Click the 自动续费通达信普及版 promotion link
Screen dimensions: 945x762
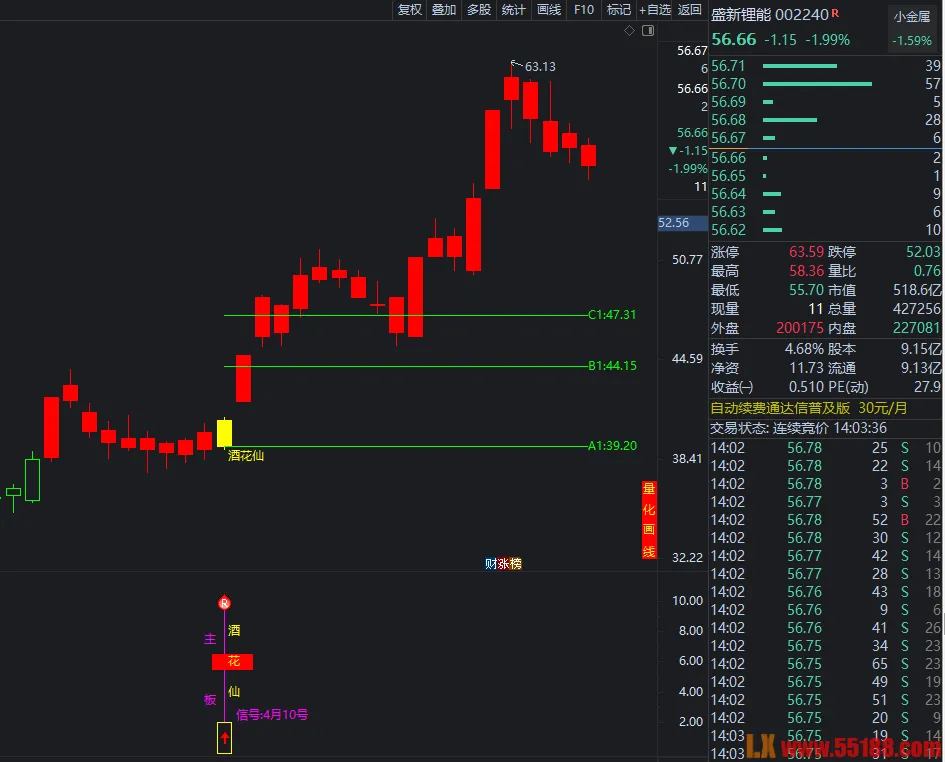coord(809,408)
